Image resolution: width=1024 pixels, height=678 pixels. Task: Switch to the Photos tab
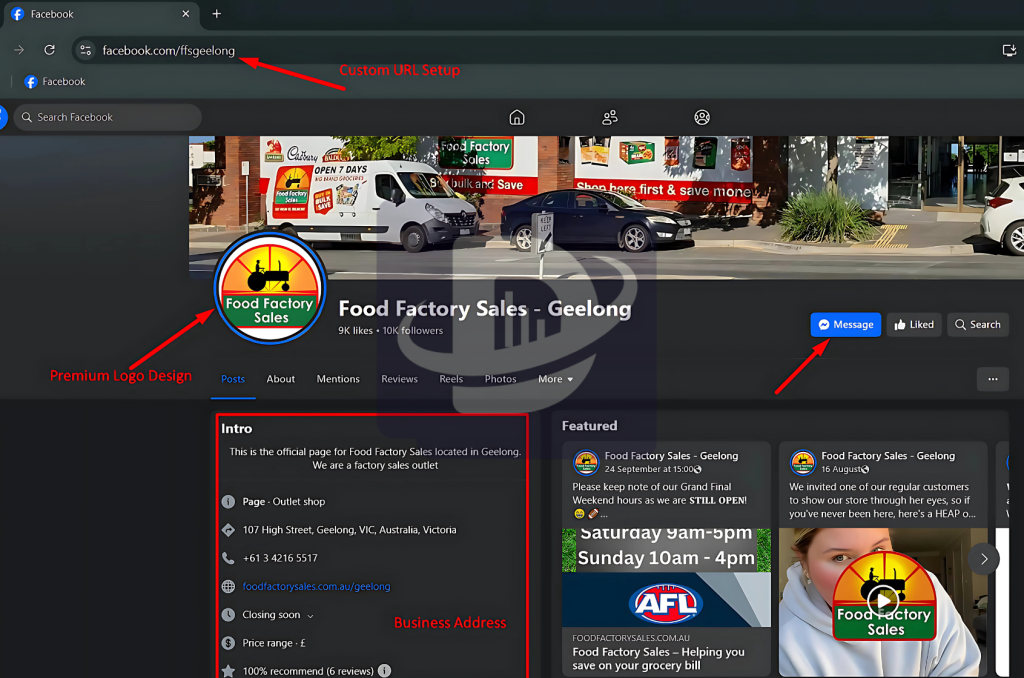[x=500, y=379]
